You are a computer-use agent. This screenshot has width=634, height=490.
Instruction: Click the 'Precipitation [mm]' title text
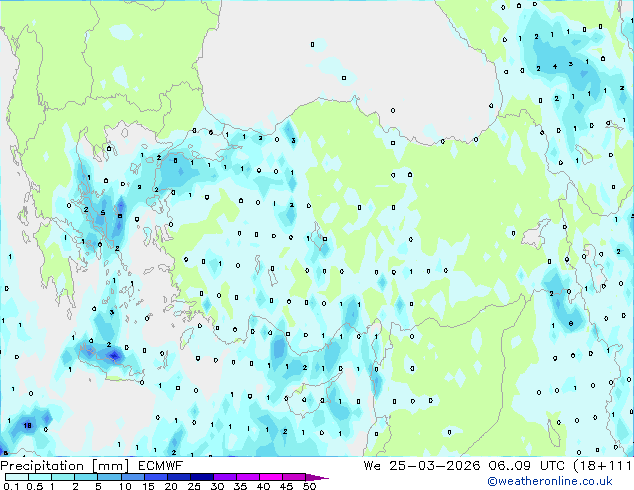[64, 466]
